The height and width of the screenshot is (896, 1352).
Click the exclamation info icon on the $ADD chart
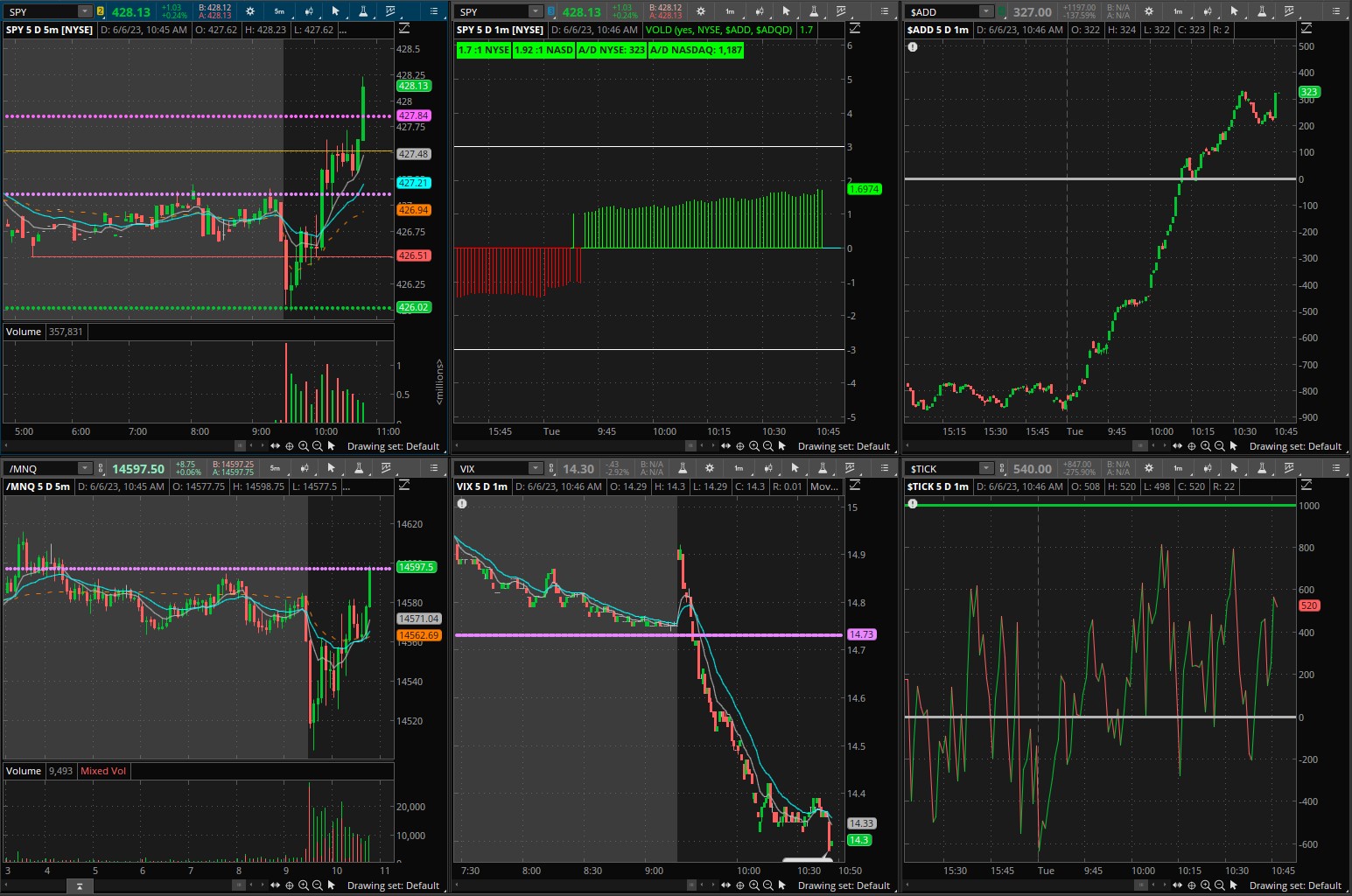click(x=913, y=47)
